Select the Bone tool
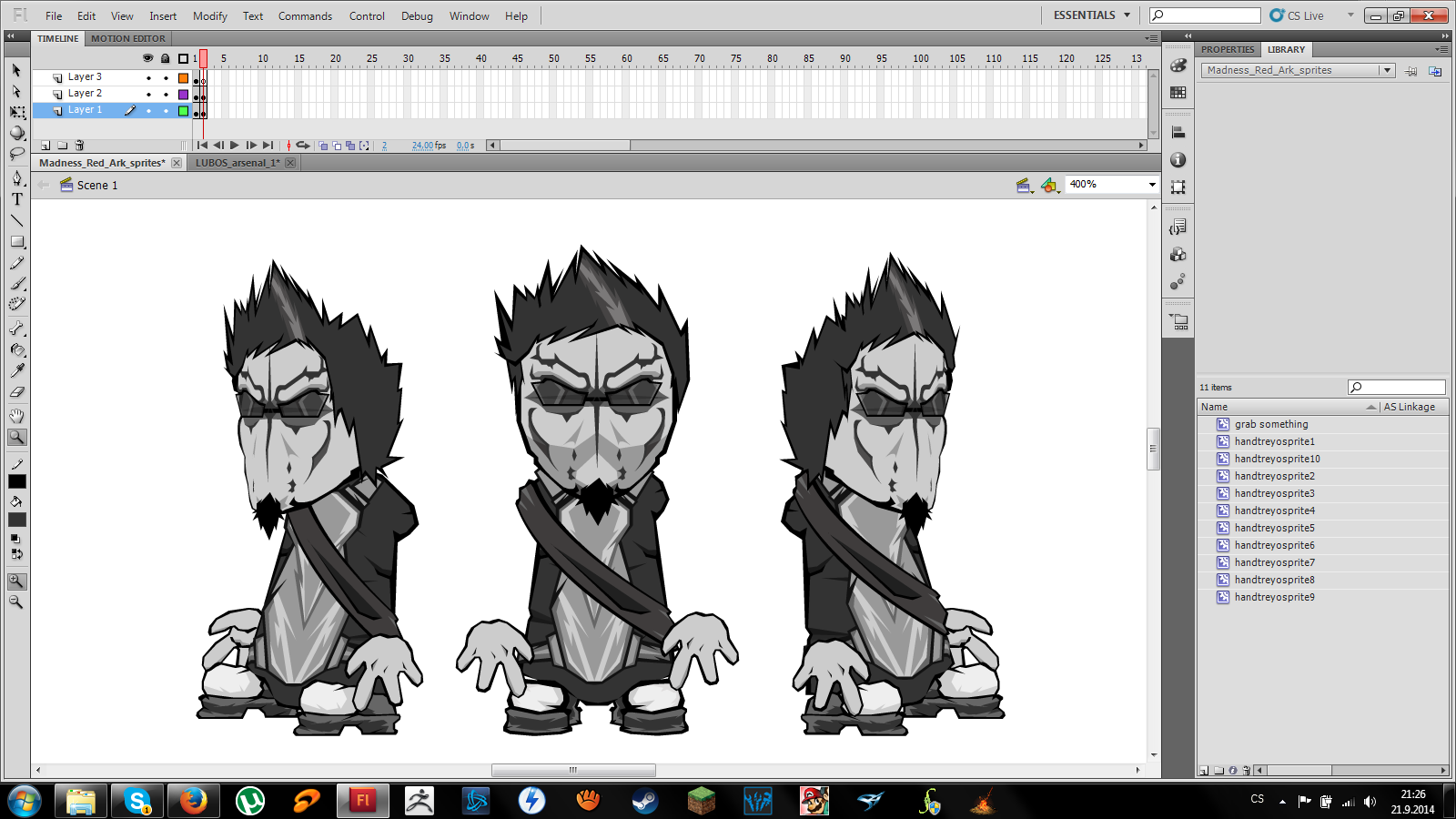 pyautogui.click(x=16, y=329)
